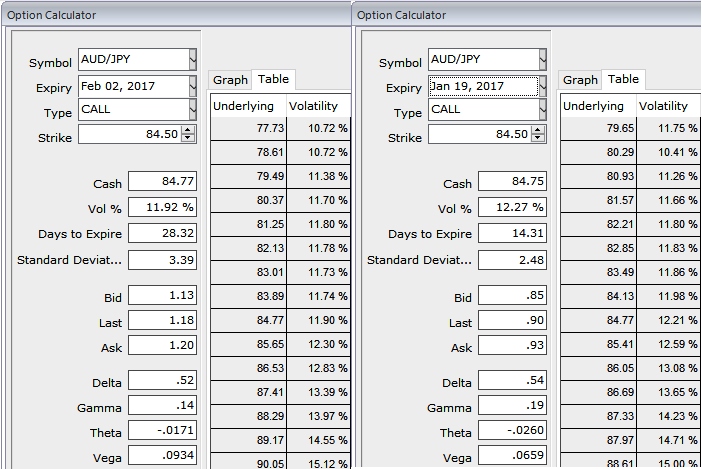
Task: Click Vega field showing .0934
Action: pos(163,456)
